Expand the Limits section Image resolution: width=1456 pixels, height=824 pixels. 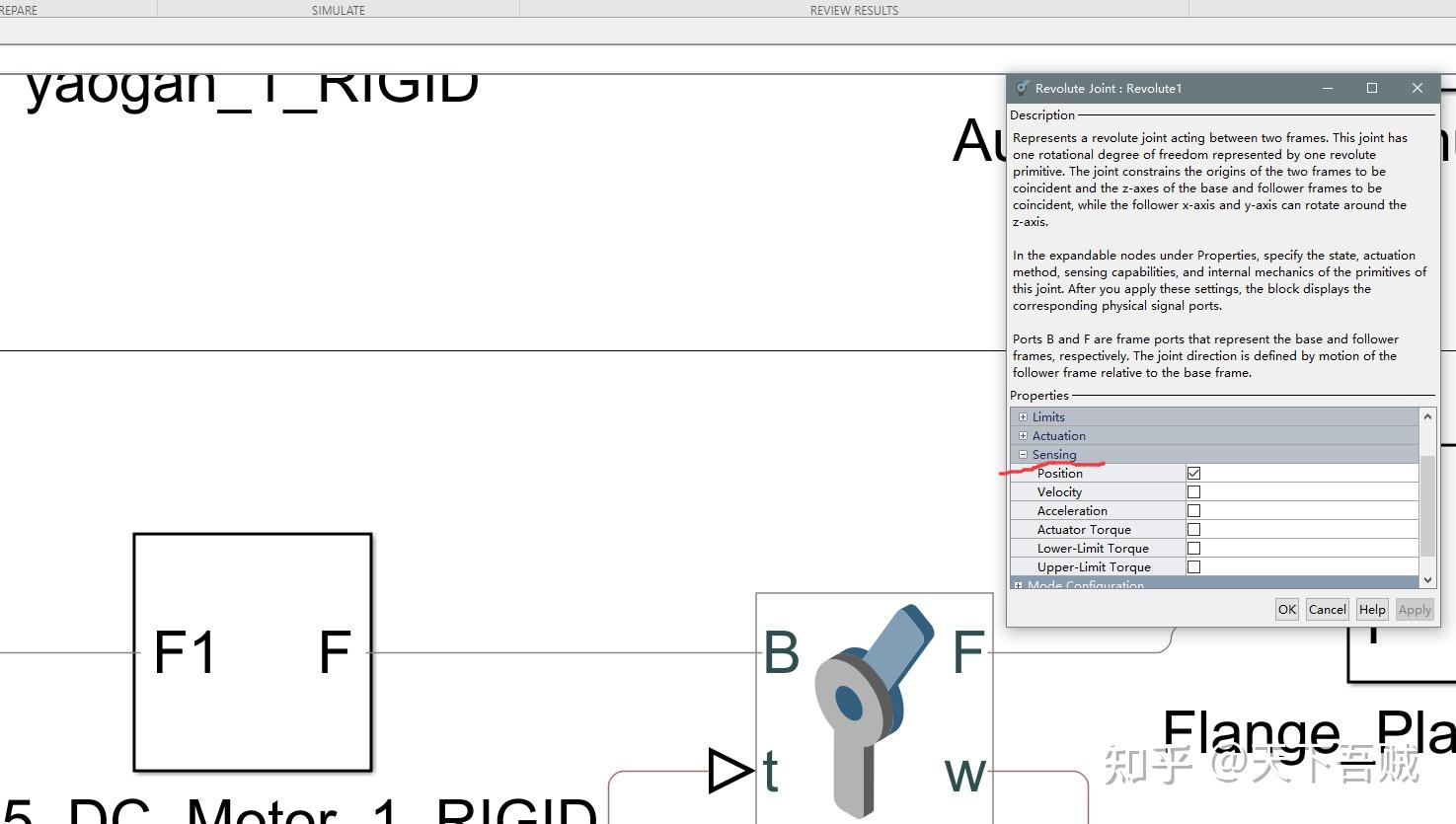tap(1023, 416)
